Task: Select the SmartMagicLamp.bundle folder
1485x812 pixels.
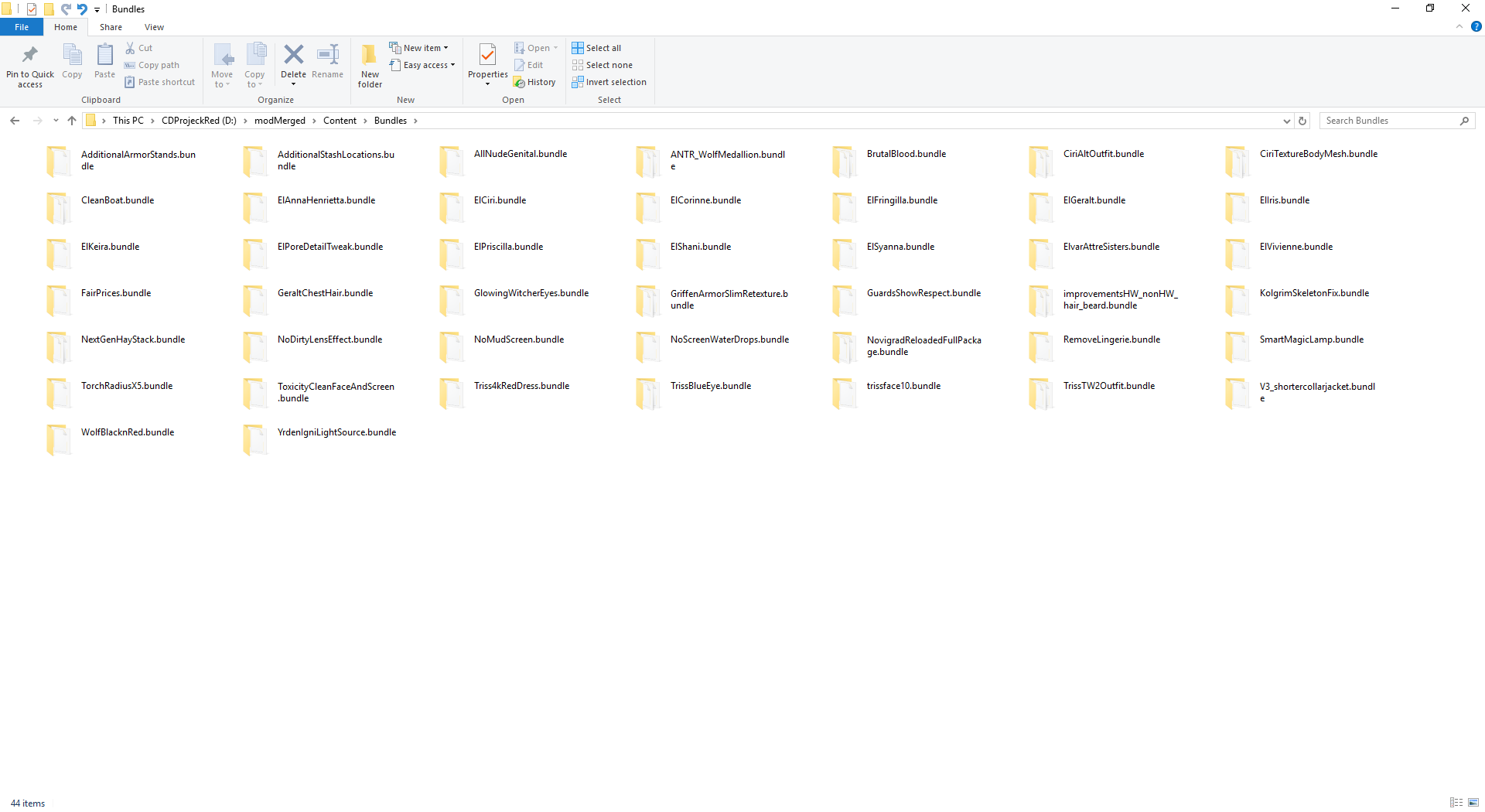Action: [1312, 339]
